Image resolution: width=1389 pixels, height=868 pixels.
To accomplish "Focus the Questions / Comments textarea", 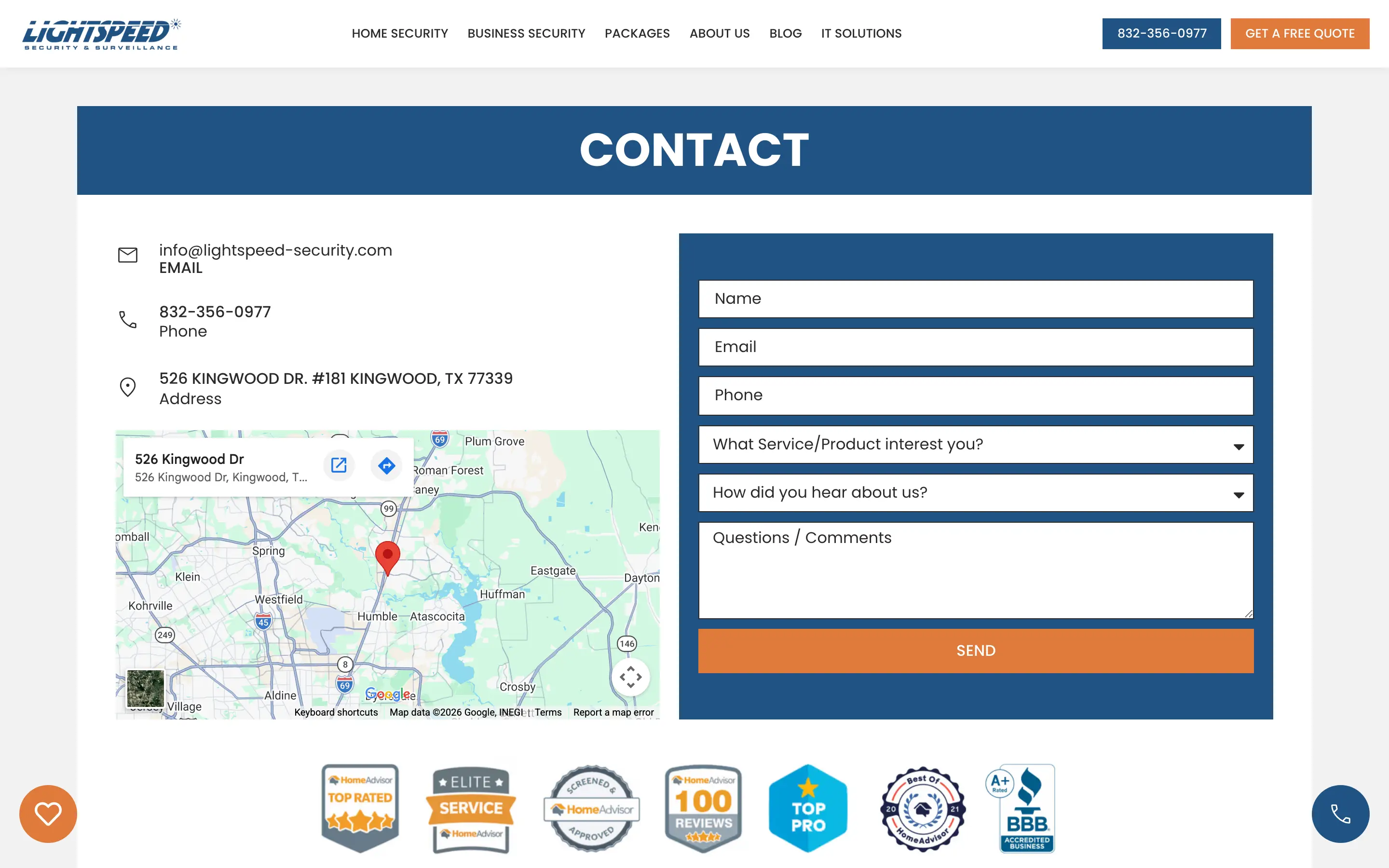I will [x=976, y=570].
